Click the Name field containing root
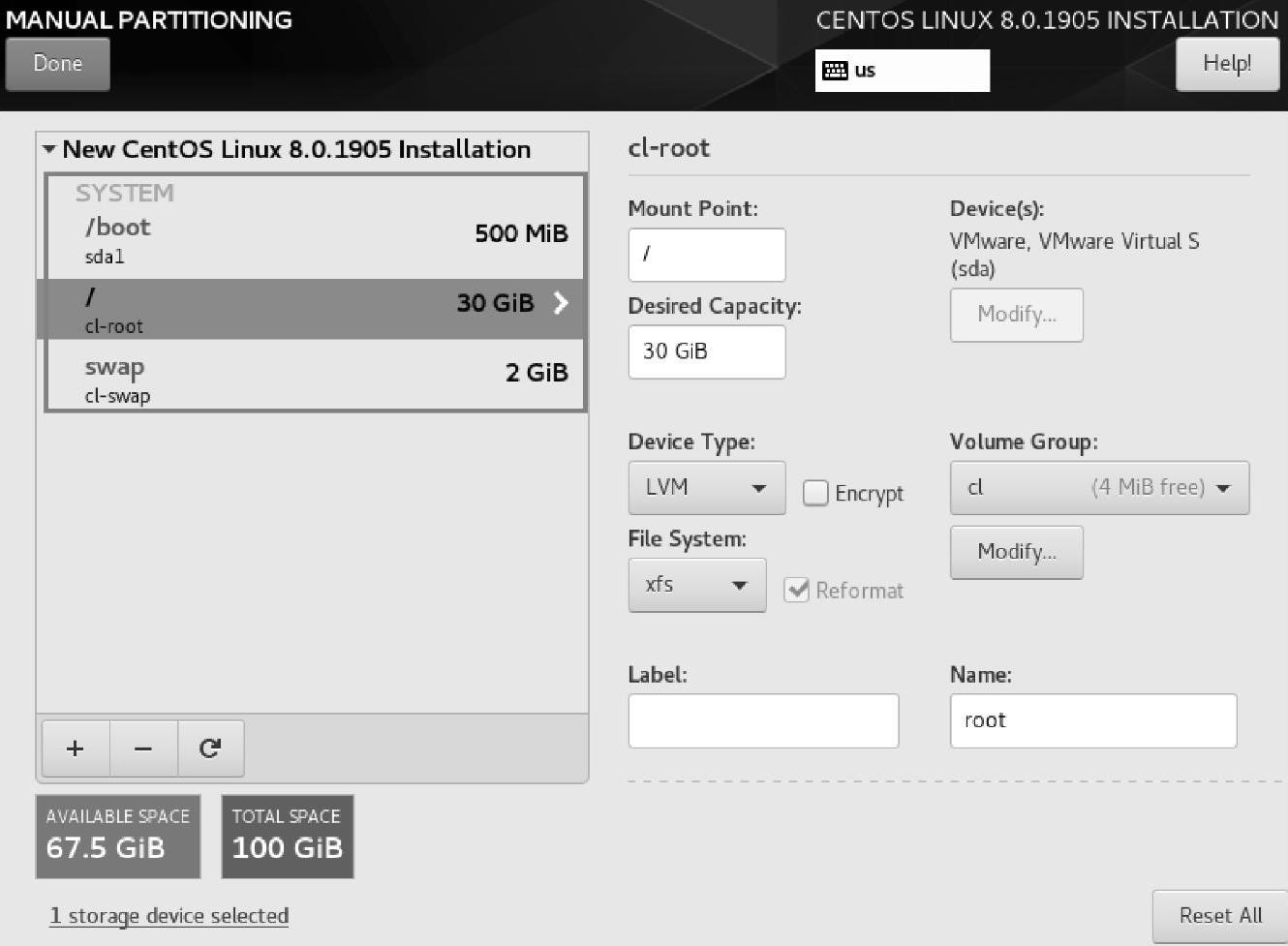Viewport: 1288px width, 946px height. [x=1093, y=720]
